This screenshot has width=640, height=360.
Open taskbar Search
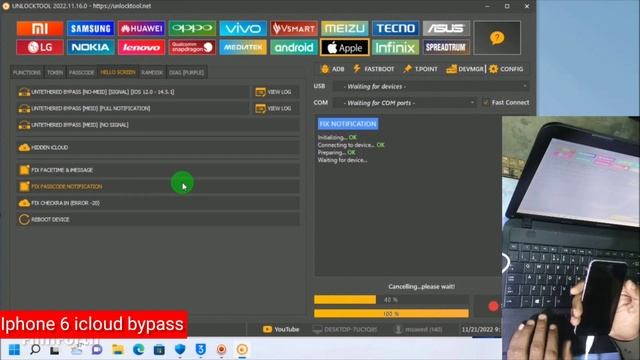coord(35,349)
